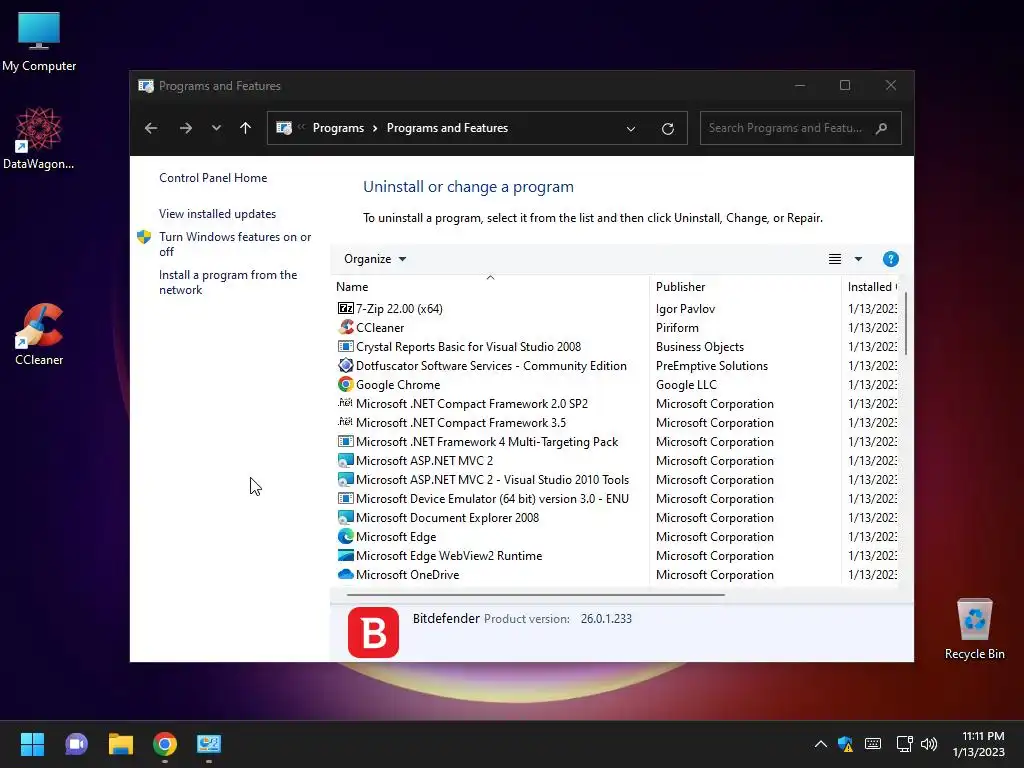
Task: Go back using the back arrow
Action: (151, 128)
